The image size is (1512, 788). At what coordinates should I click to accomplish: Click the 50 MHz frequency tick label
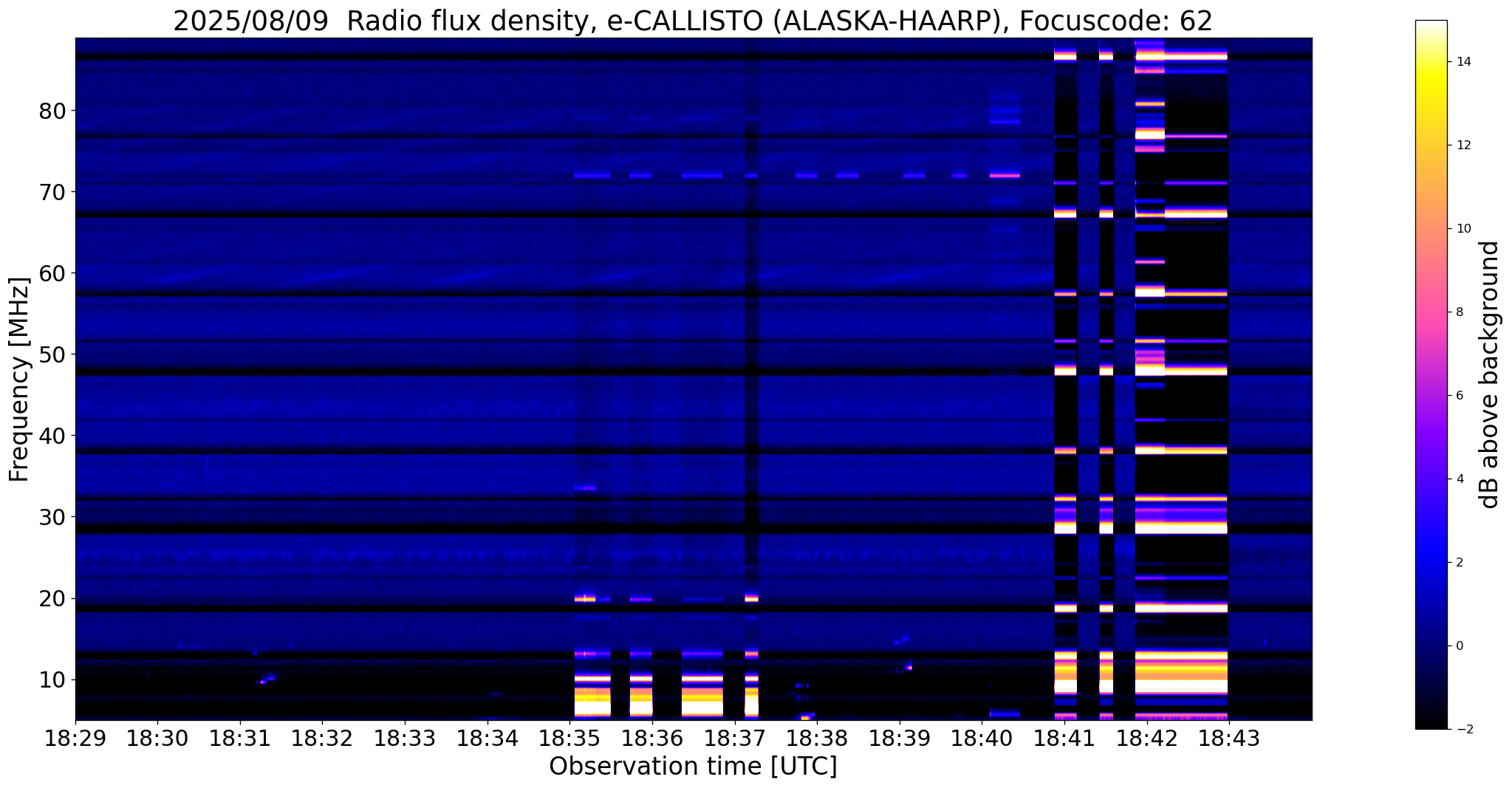52,354
